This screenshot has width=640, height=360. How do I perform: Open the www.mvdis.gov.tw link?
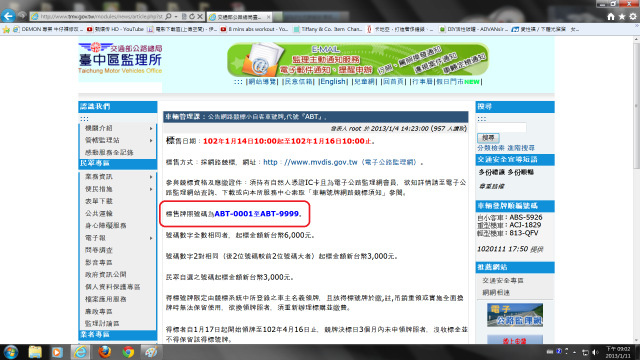tap(310, 162)
